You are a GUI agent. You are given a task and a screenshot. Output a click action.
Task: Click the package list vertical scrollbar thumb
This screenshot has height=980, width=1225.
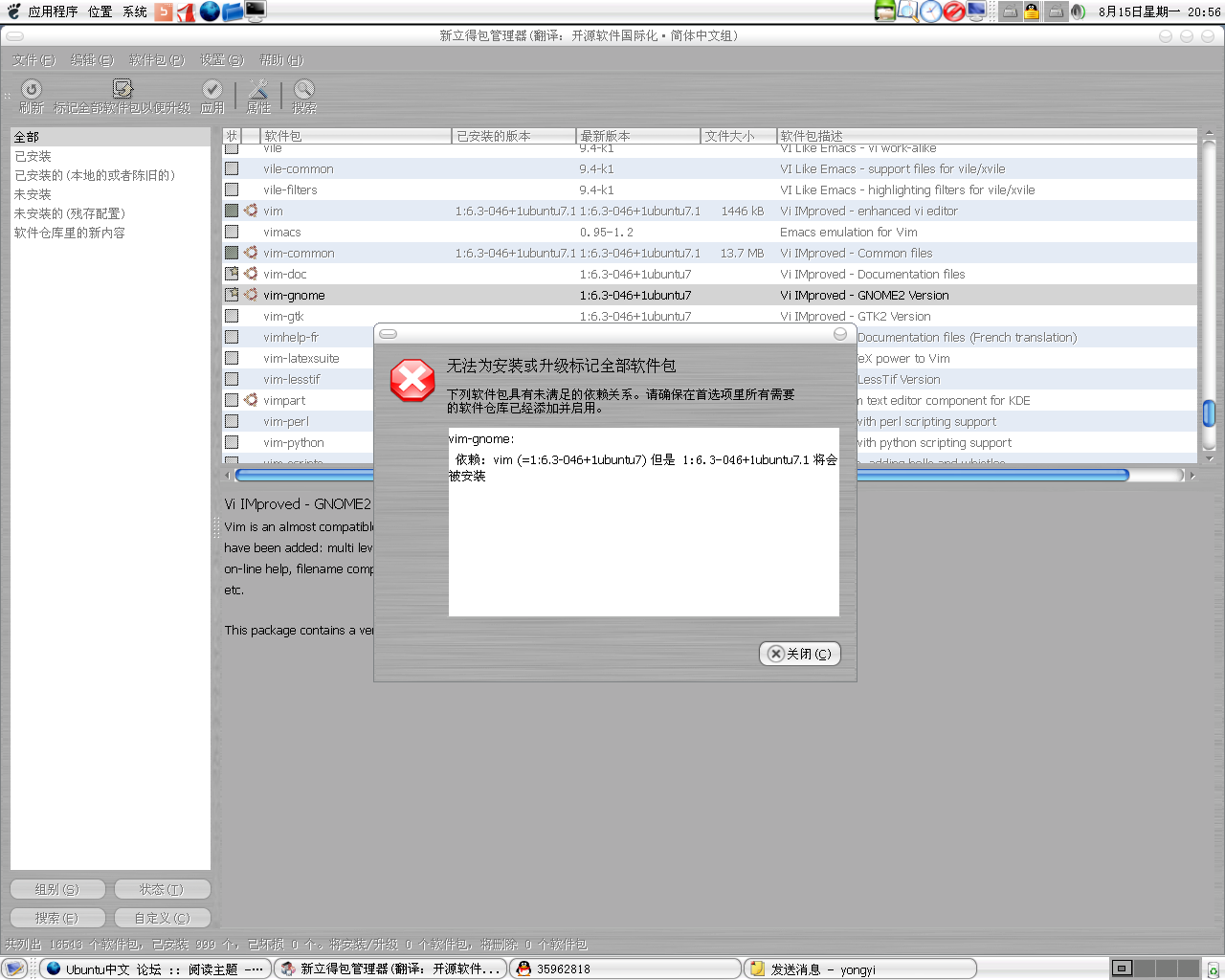(x=1209, y=413)
